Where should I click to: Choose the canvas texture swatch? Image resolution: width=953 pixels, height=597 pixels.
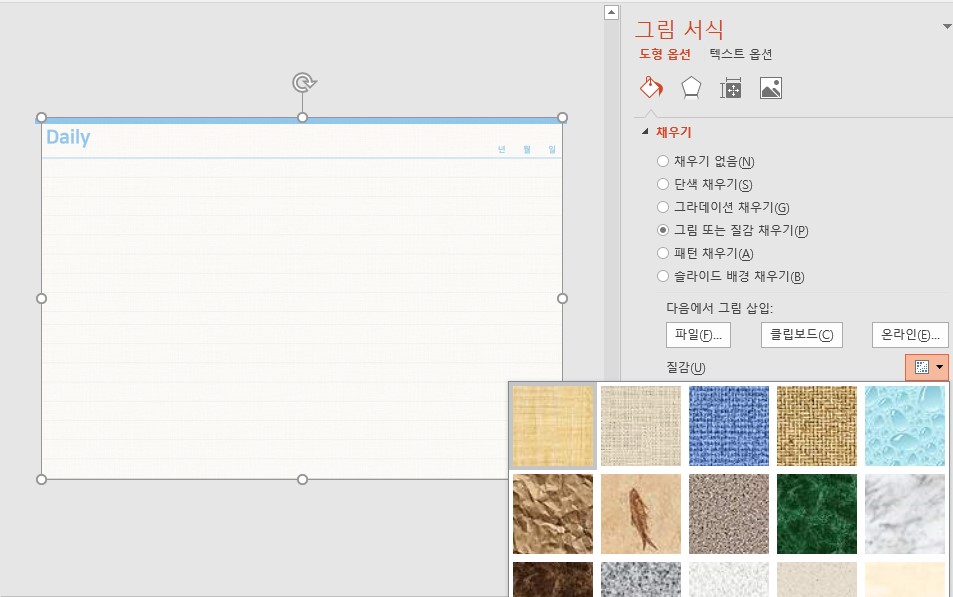tap(641, 426)
